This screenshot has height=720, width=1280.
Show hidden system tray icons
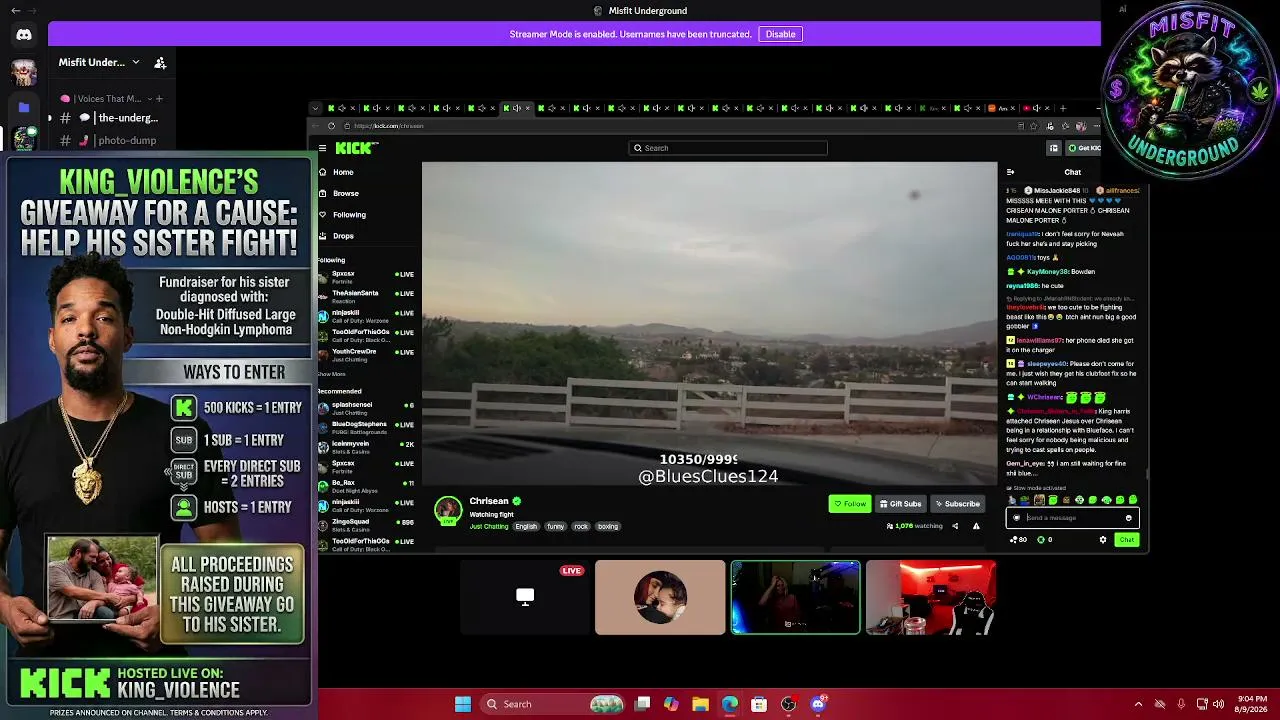point(1138,704)
